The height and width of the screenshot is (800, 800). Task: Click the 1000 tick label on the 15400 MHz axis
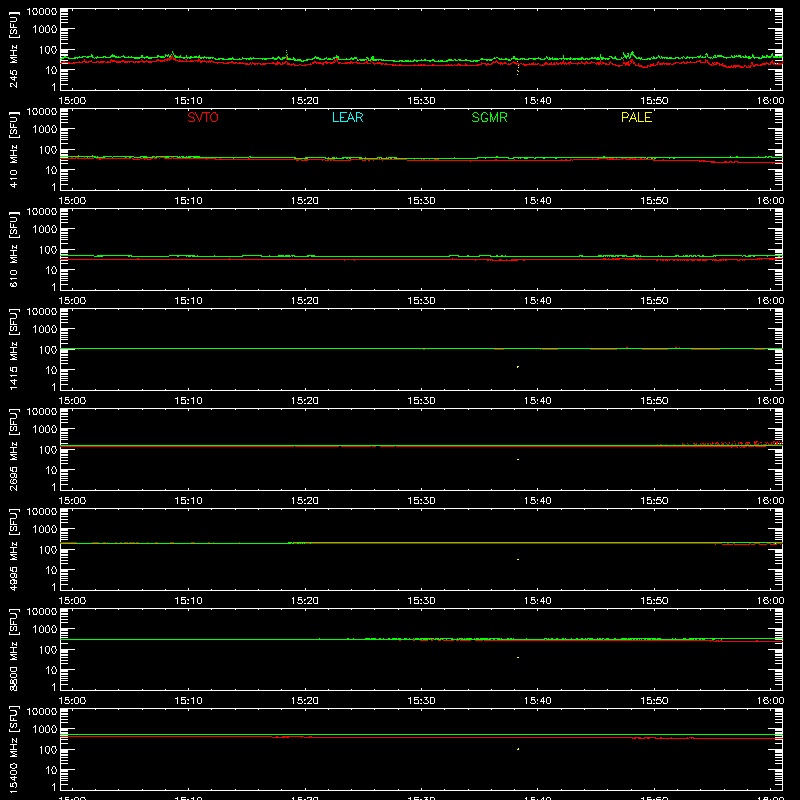pyautogui.click(x=45, y=730)
